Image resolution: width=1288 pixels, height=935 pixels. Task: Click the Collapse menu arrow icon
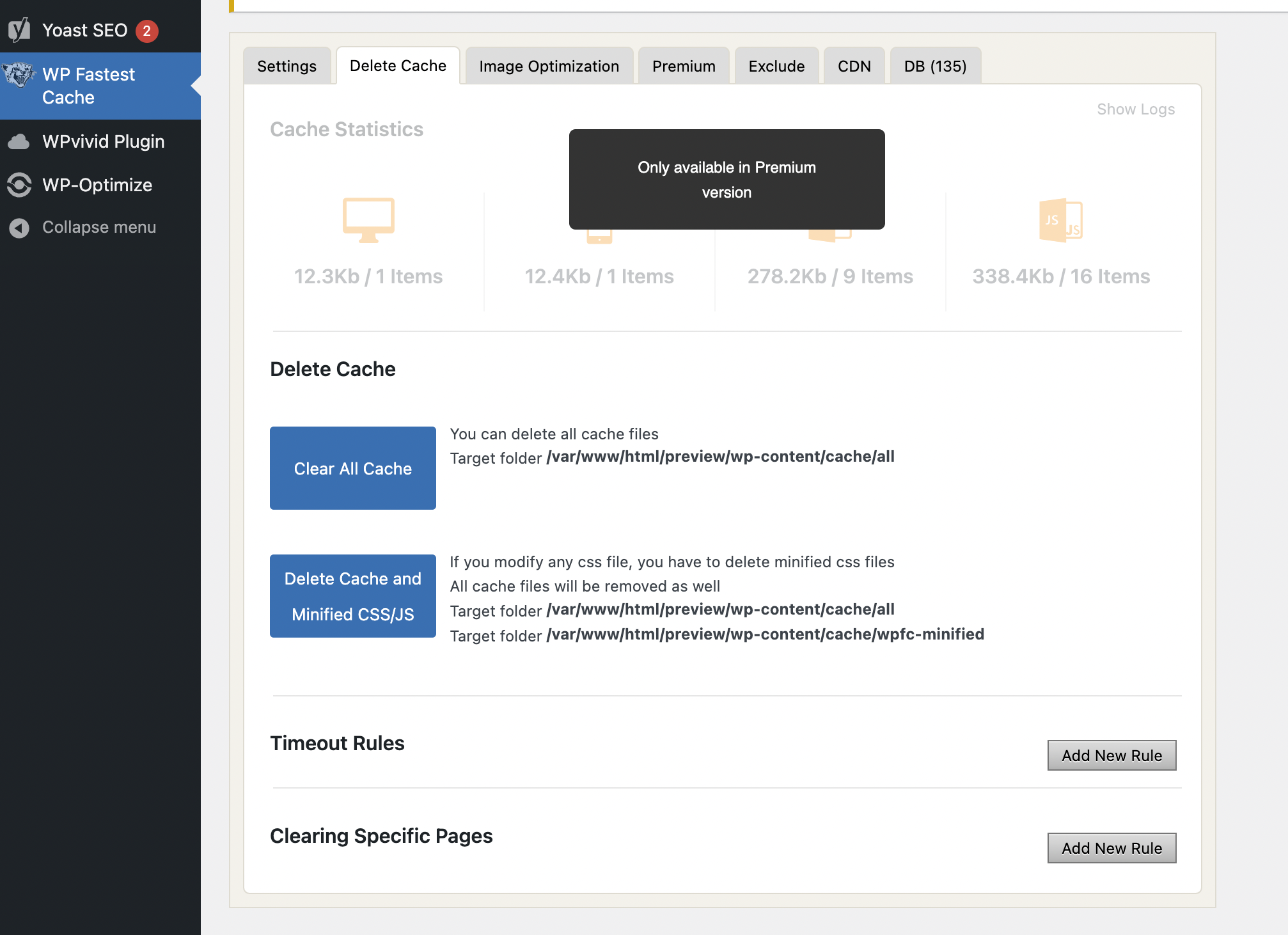[19, 228]
